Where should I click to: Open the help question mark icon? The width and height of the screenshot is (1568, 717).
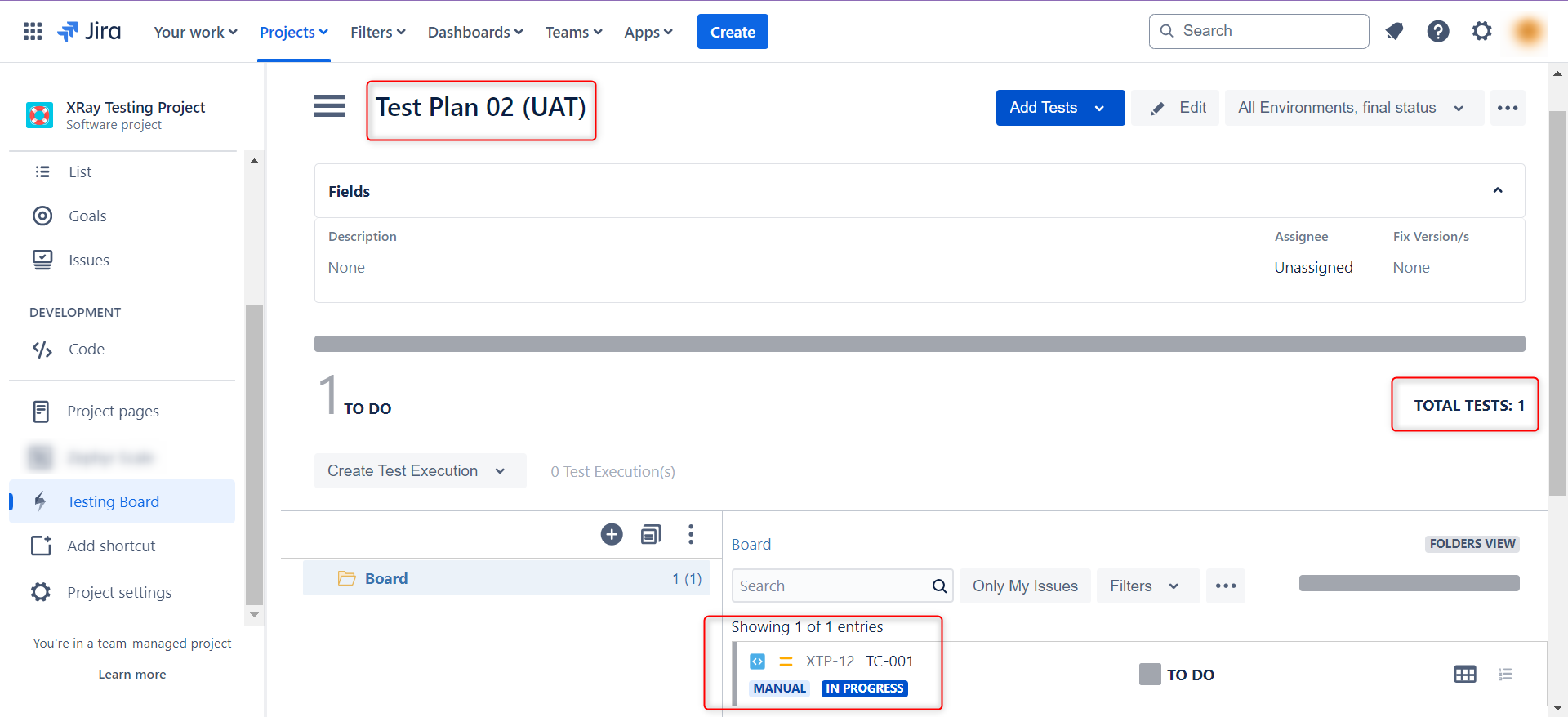(1437, 32)
